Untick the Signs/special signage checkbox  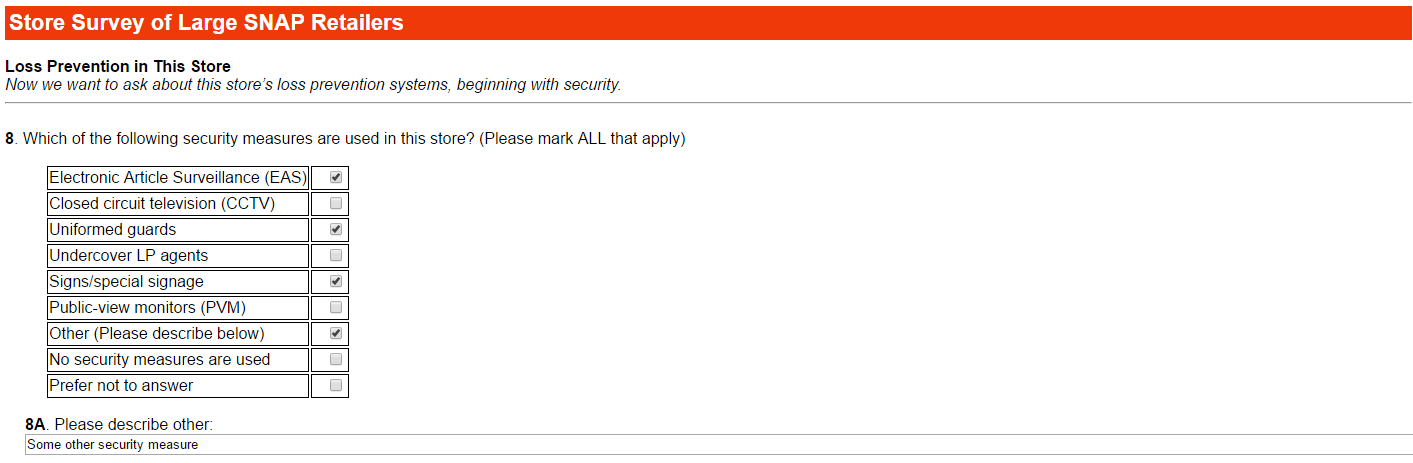(x=336, y=282)
